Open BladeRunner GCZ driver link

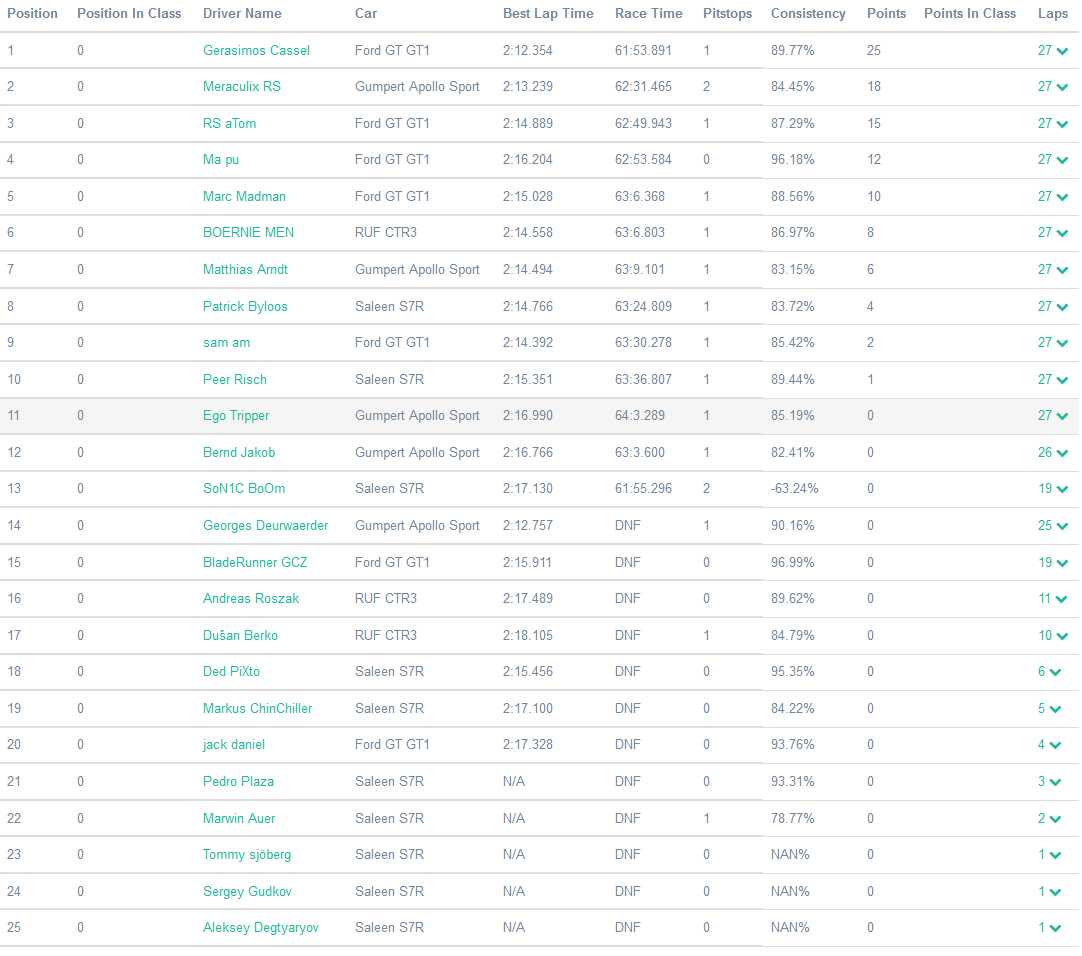point(255,563)
